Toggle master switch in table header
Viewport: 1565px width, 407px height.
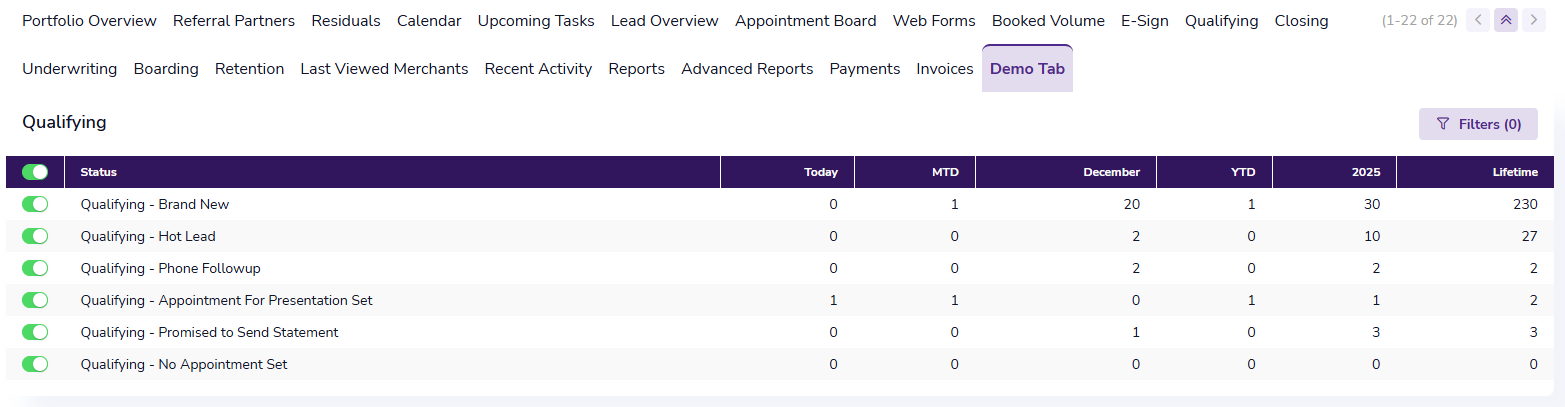point(35,172)
